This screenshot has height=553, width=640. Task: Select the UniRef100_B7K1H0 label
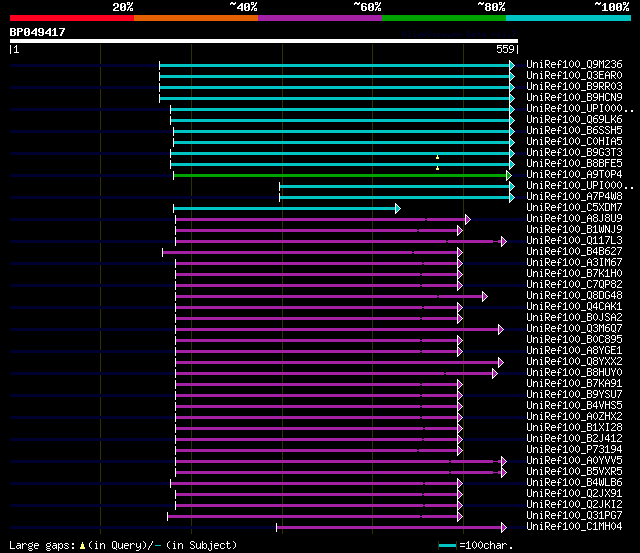(x=574, y=274)
